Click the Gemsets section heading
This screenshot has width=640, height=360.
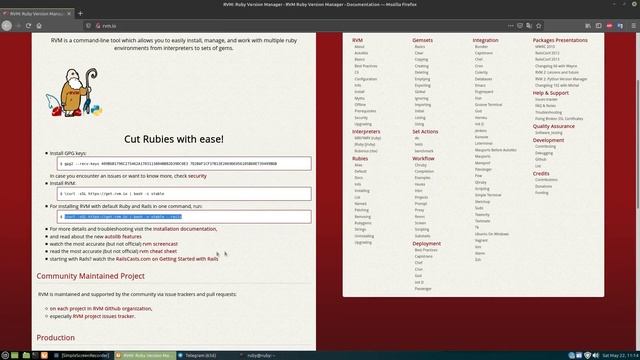[x=422, y=40]
